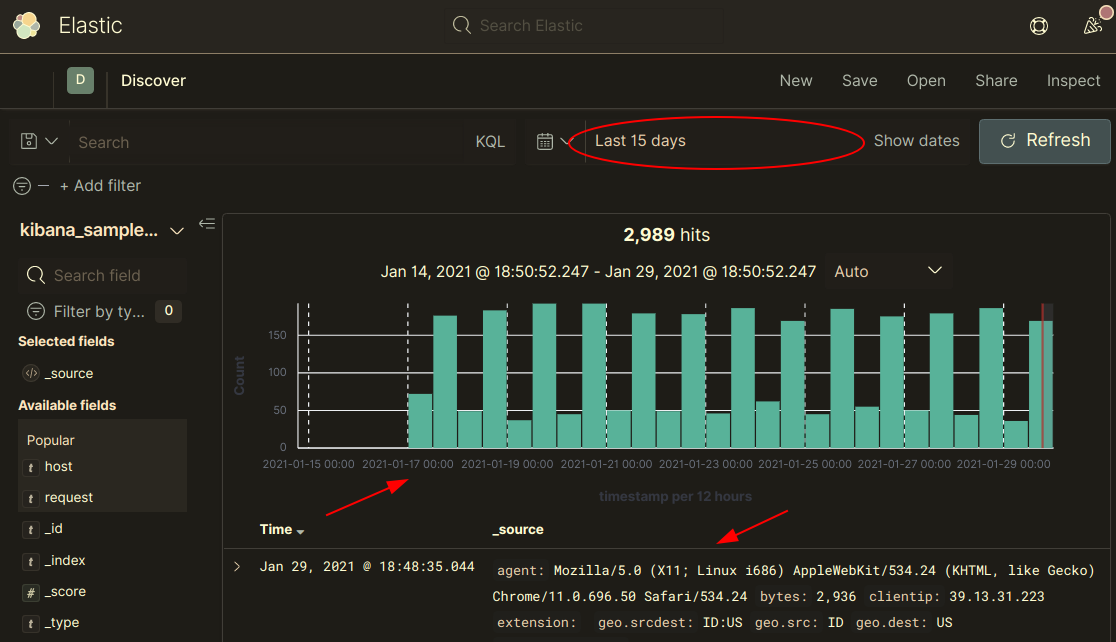Click the string type icon beside host

(x=31, y=467)
